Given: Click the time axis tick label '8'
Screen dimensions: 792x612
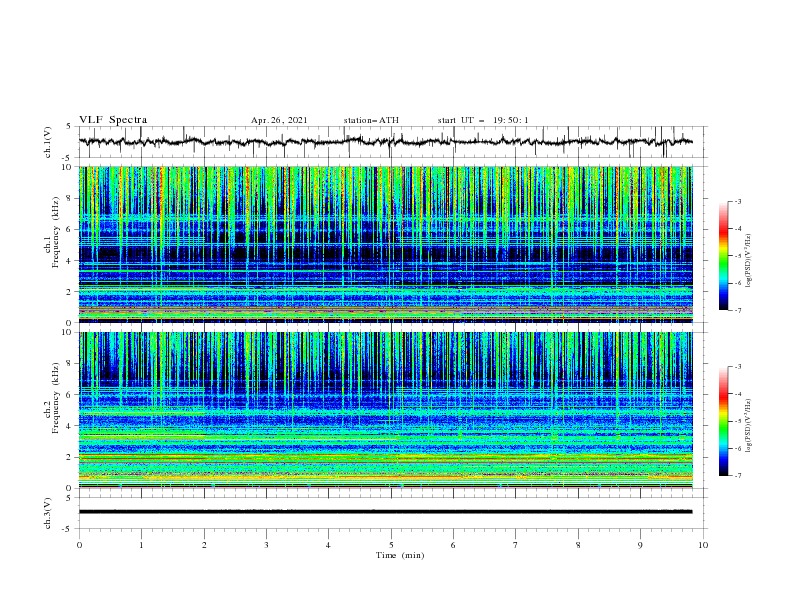Looking at the screenshot, I should pyautogui.click(x=578, y=545).
